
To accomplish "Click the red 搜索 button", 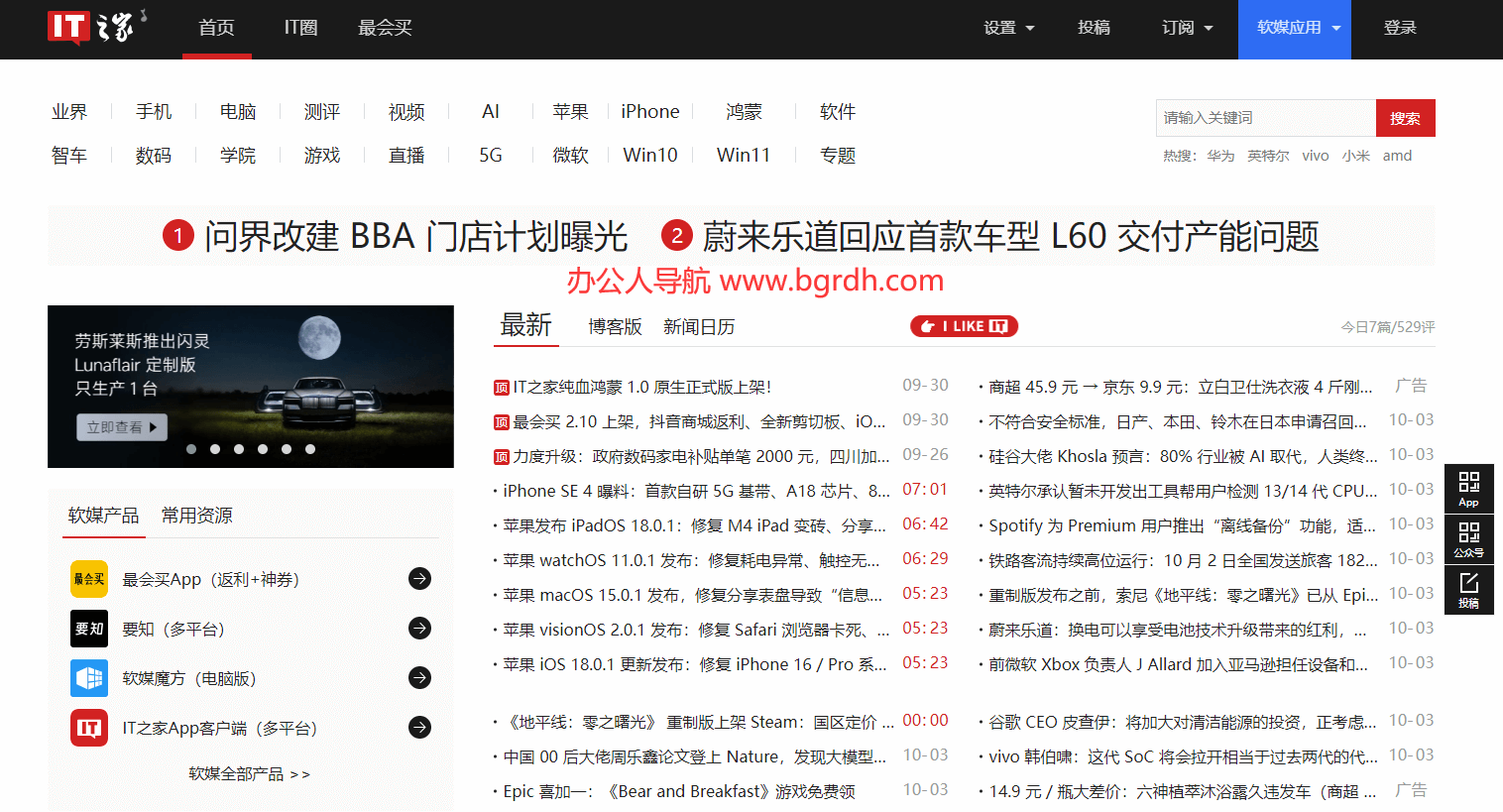I will click(1406, 118).
